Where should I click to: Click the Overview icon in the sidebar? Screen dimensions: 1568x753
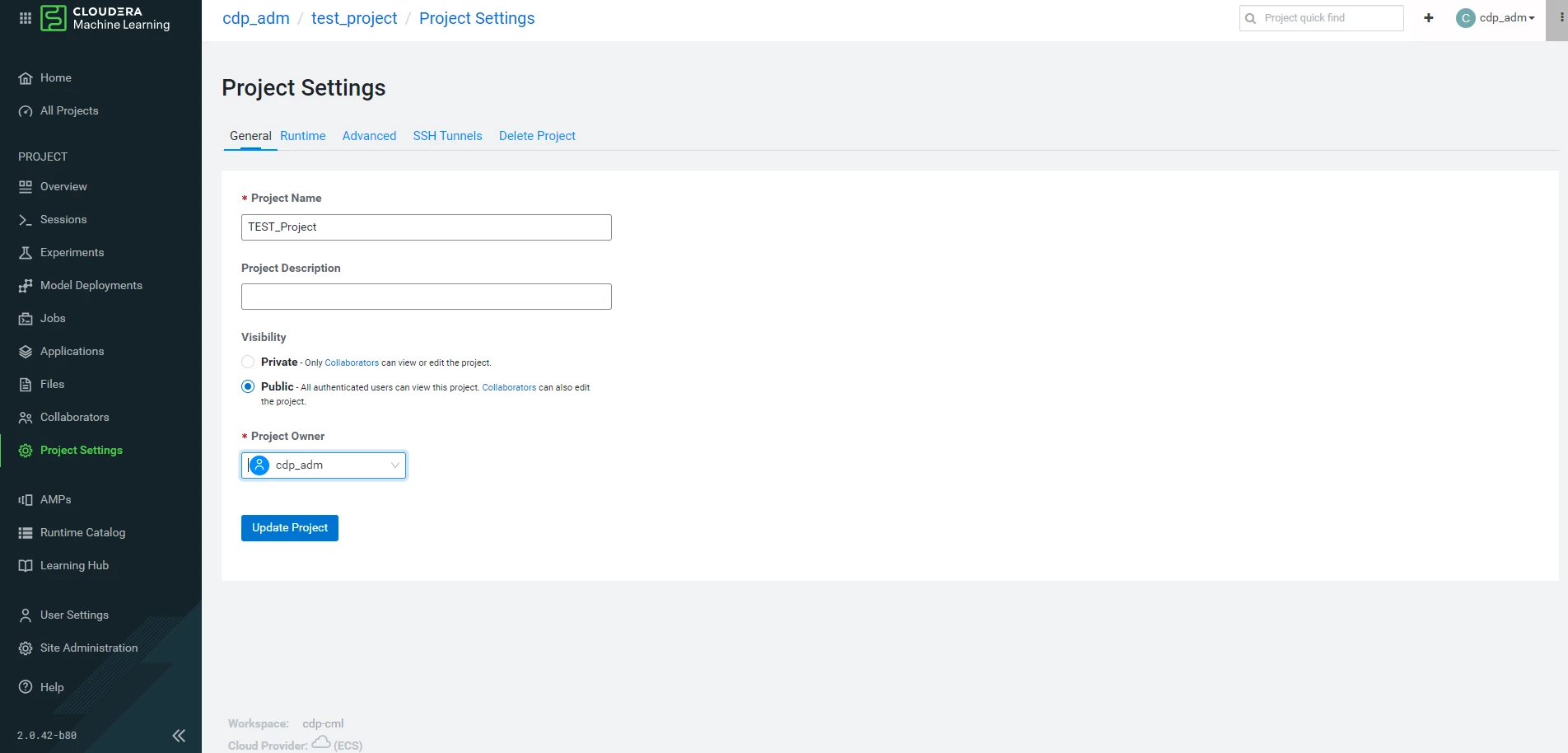[x=26, y=187]
